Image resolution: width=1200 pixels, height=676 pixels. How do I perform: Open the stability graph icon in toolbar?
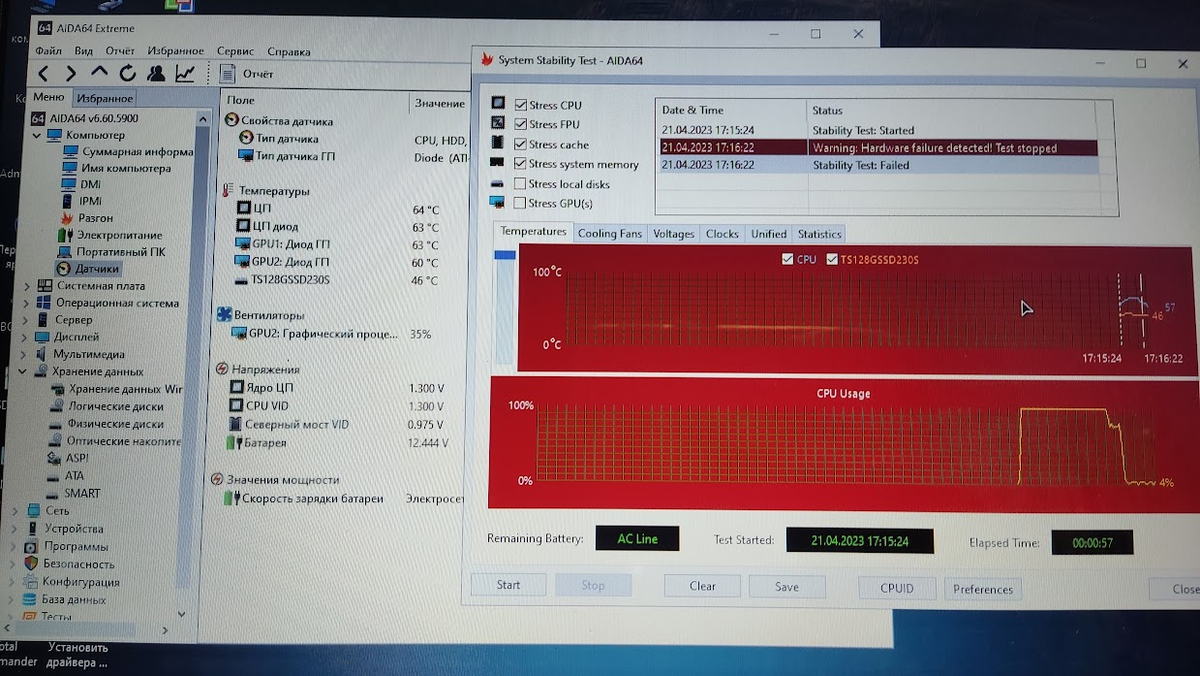click(x=185, y=73)
